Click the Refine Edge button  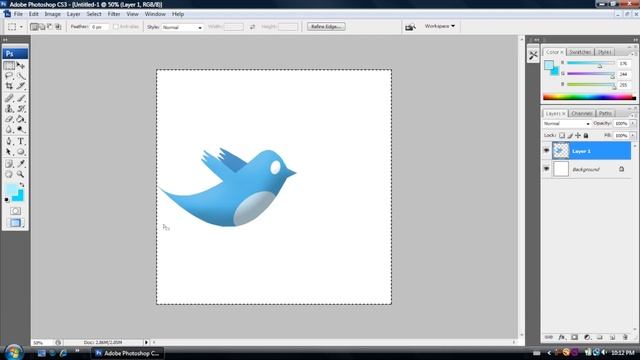326,27
